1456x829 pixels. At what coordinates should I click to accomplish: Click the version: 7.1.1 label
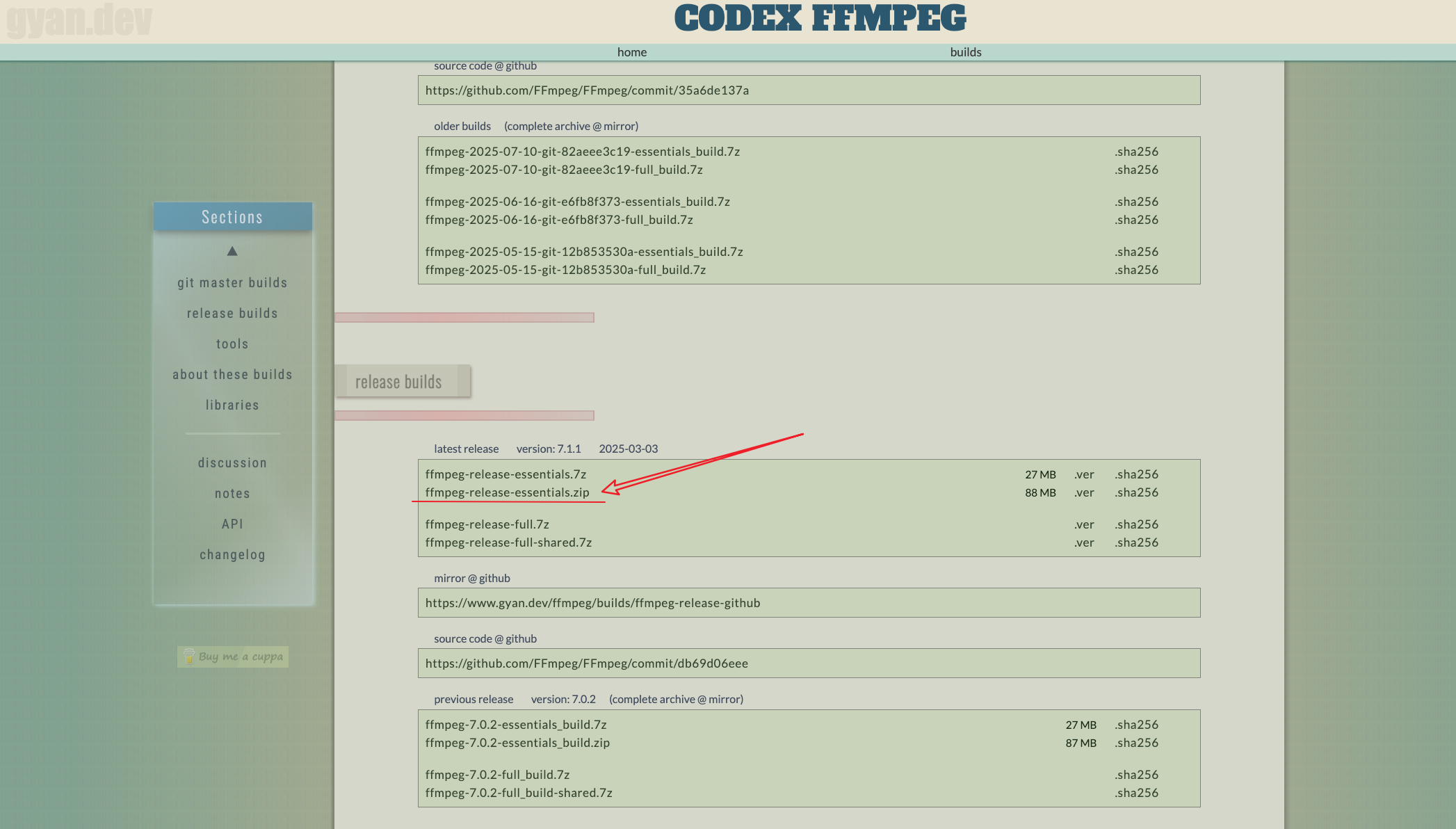coord(549,449)
